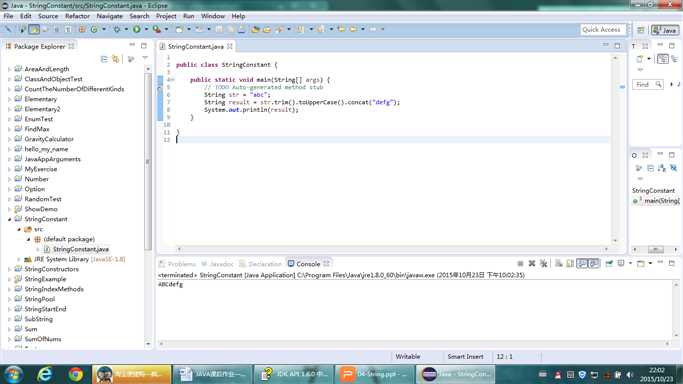Select the StringConstant.java editor tab
This screenshot has height=384, width=683.
pos(196,46)
